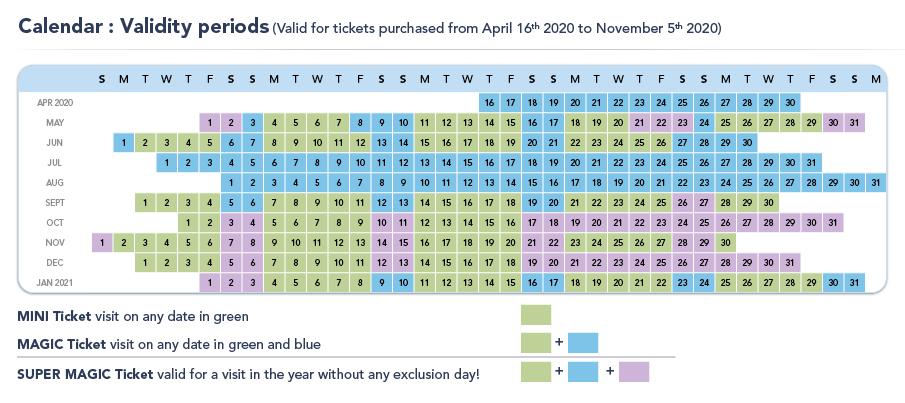Click the green swatch in SUPER MAGIC row
Screen dimensions: 905x403
click(536, 372)
